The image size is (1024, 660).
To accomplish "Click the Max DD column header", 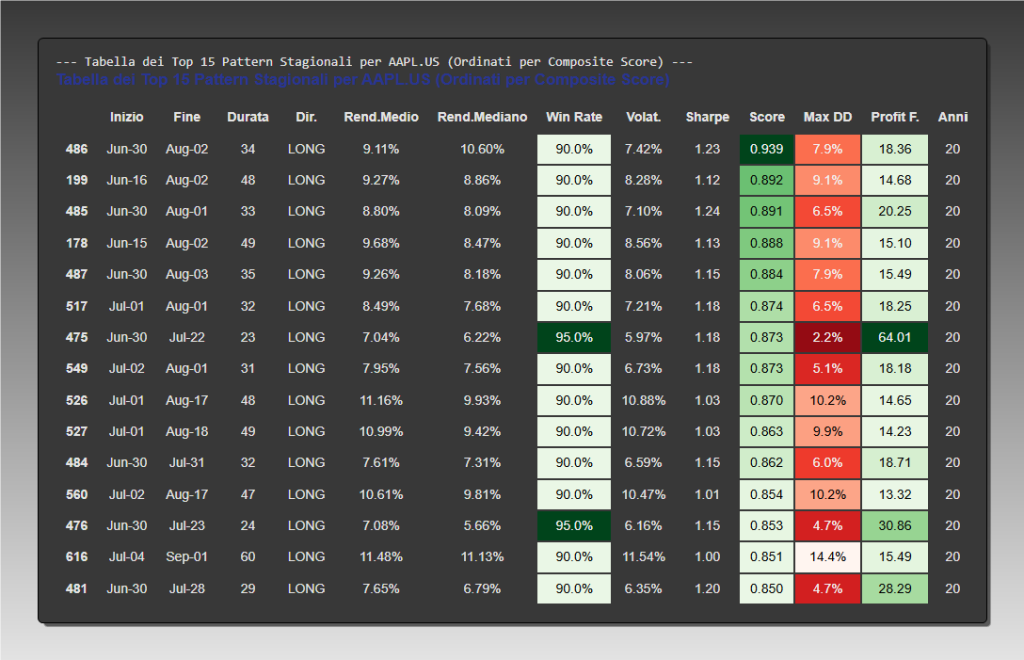I will [x=827, y=117].
